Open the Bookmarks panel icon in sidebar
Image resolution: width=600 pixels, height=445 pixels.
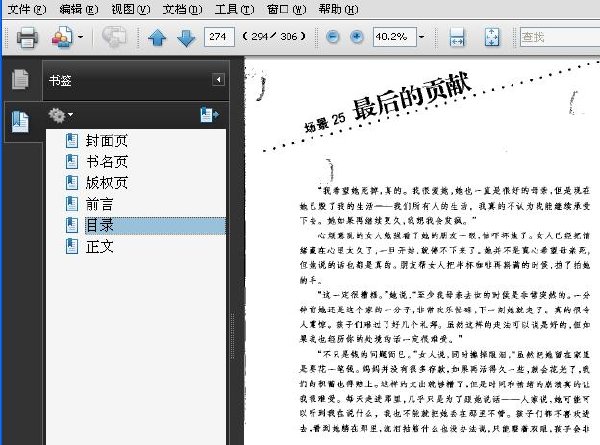click(x=20, y=122)
